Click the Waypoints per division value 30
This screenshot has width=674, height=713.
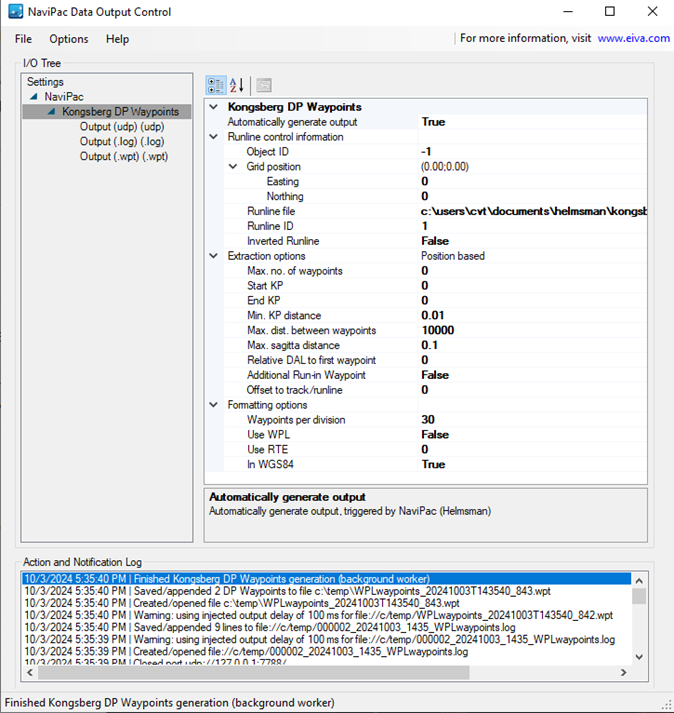point(532,420)
